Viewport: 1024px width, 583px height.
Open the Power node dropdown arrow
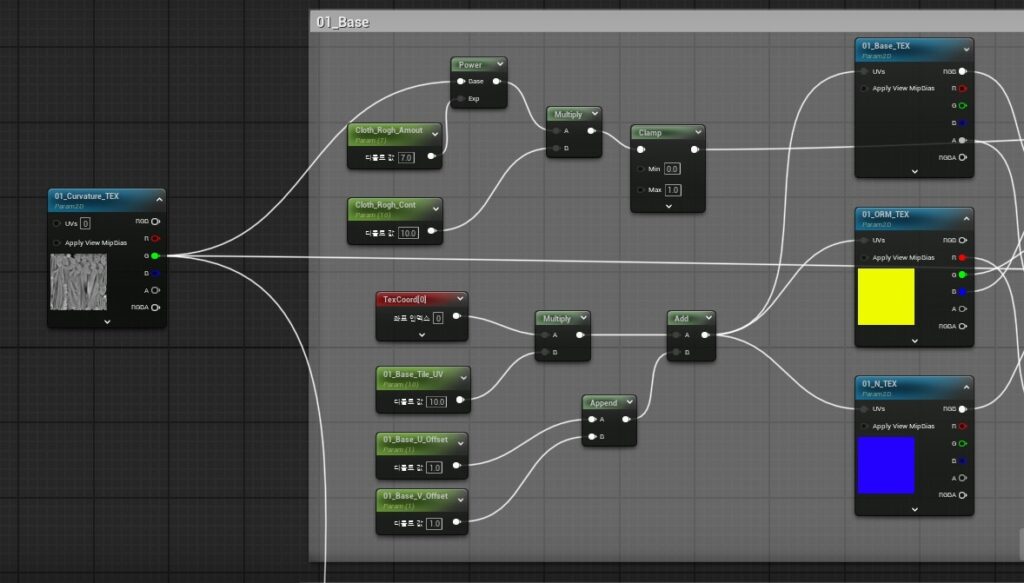click(x=500, y=64)
